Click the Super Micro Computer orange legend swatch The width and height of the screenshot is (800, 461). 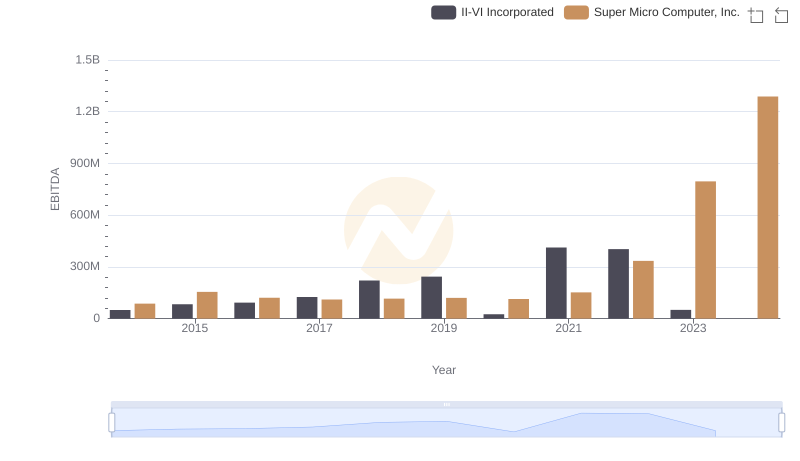click(x=576, y=12)
